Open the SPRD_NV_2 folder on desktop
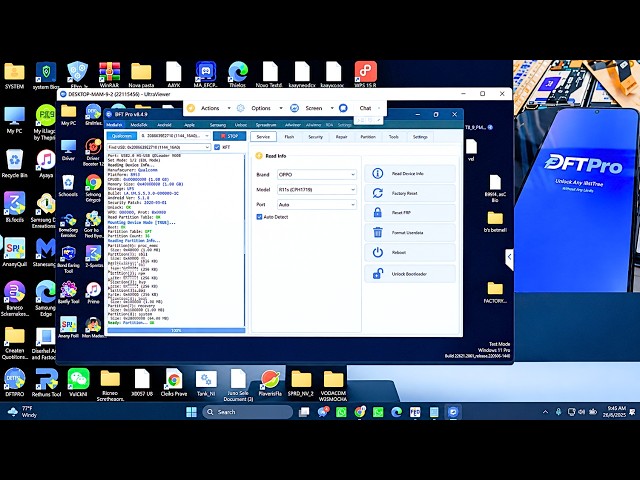640x480 pixels. [301, 383]
